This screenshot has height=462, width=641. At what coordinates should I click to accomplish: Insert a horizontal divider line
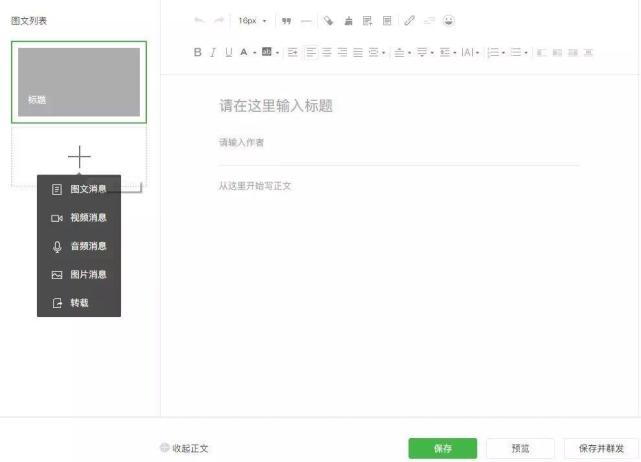pyautogui.click(x=306, y=20)
